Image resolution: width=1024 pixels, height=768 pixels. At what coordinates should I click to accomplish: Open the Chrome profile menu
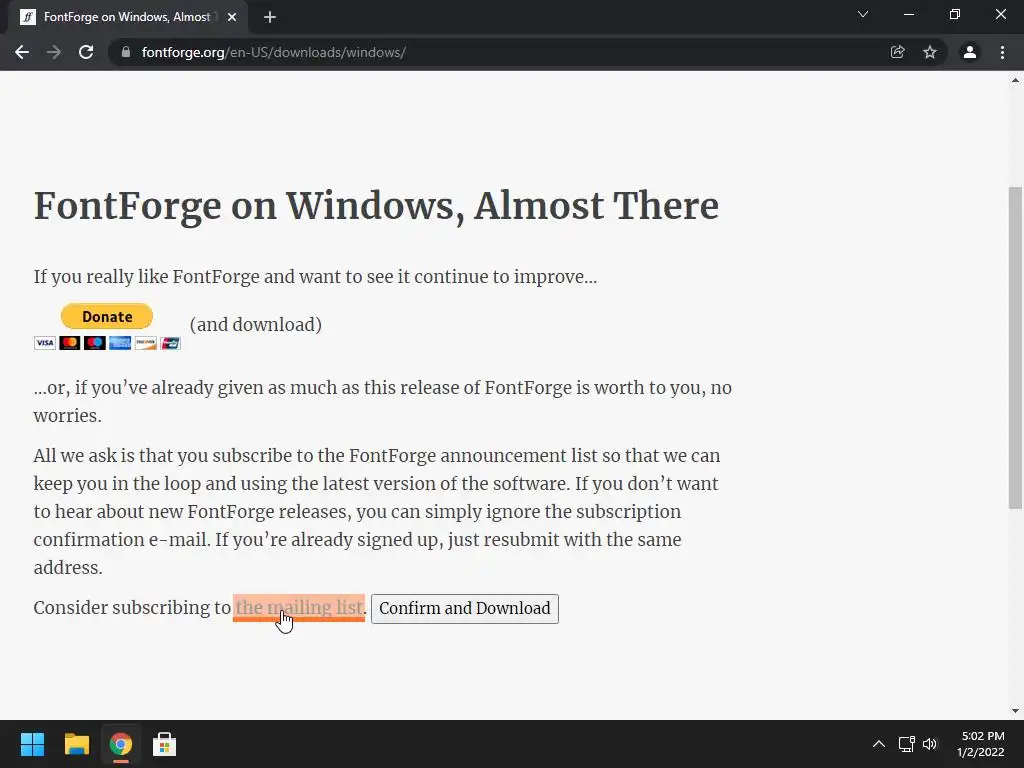click(970, 52)
